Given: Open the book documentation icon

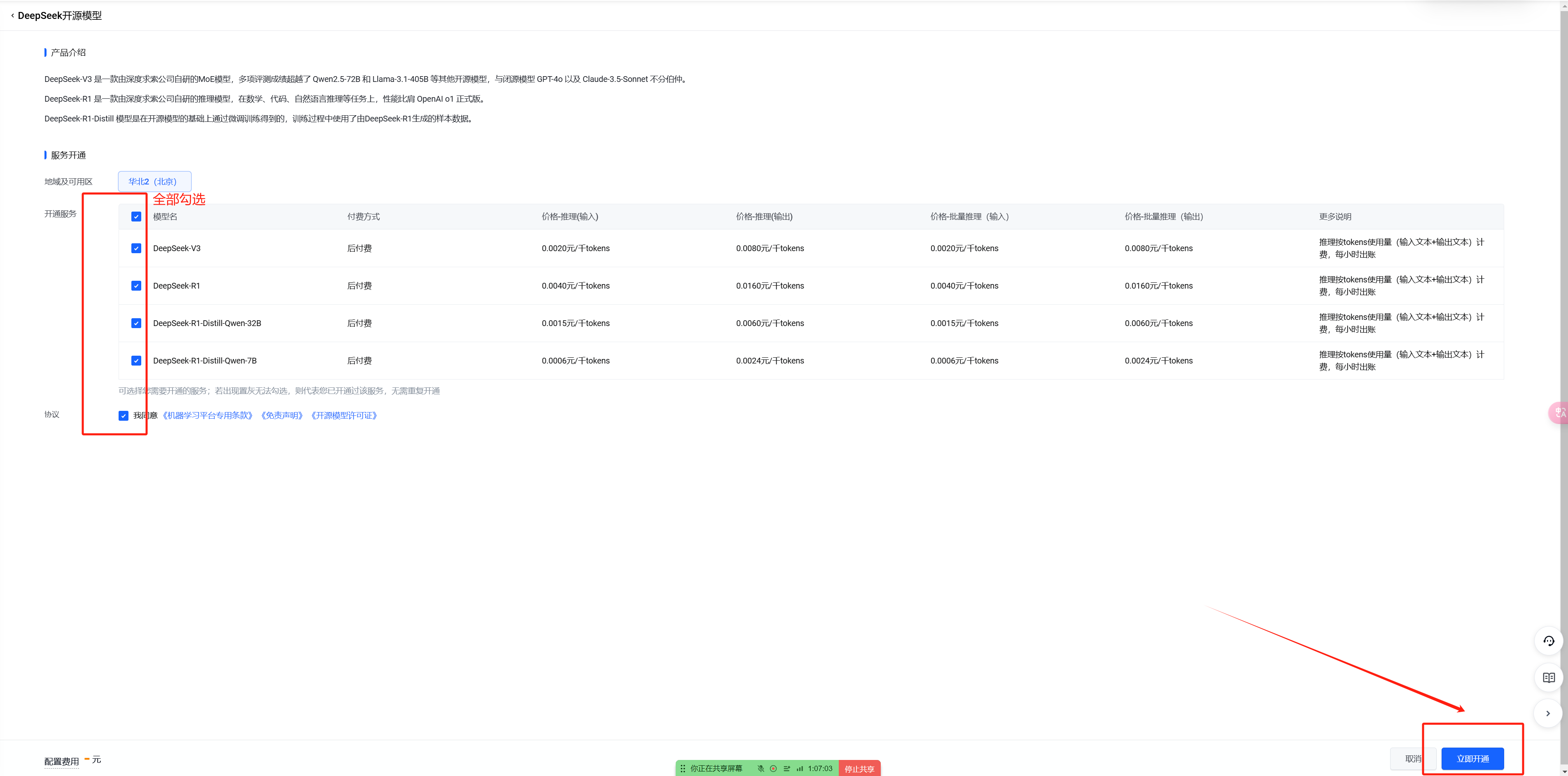Looking at the screenshot, I should point(1549,677).
